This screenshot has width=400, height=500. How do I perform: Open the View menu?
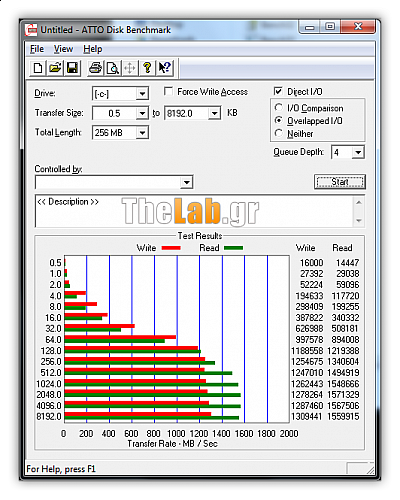63,49
